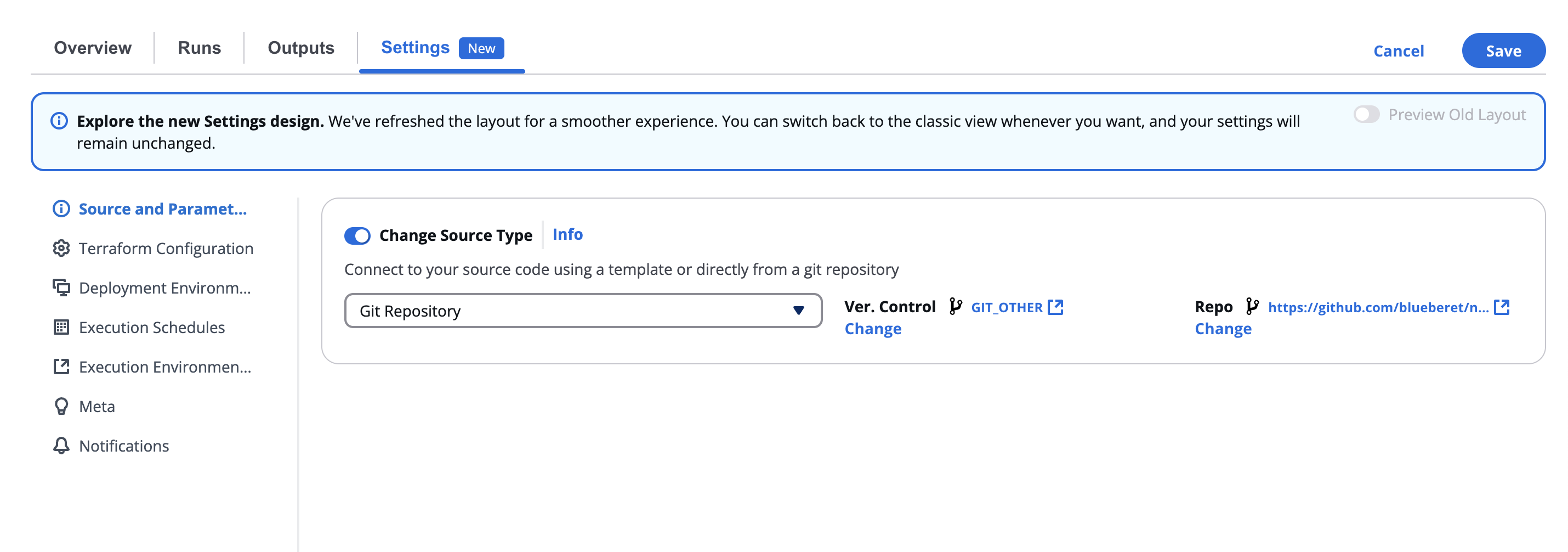Click the Save button
Screen dimensions: 1568x552
1503,50
